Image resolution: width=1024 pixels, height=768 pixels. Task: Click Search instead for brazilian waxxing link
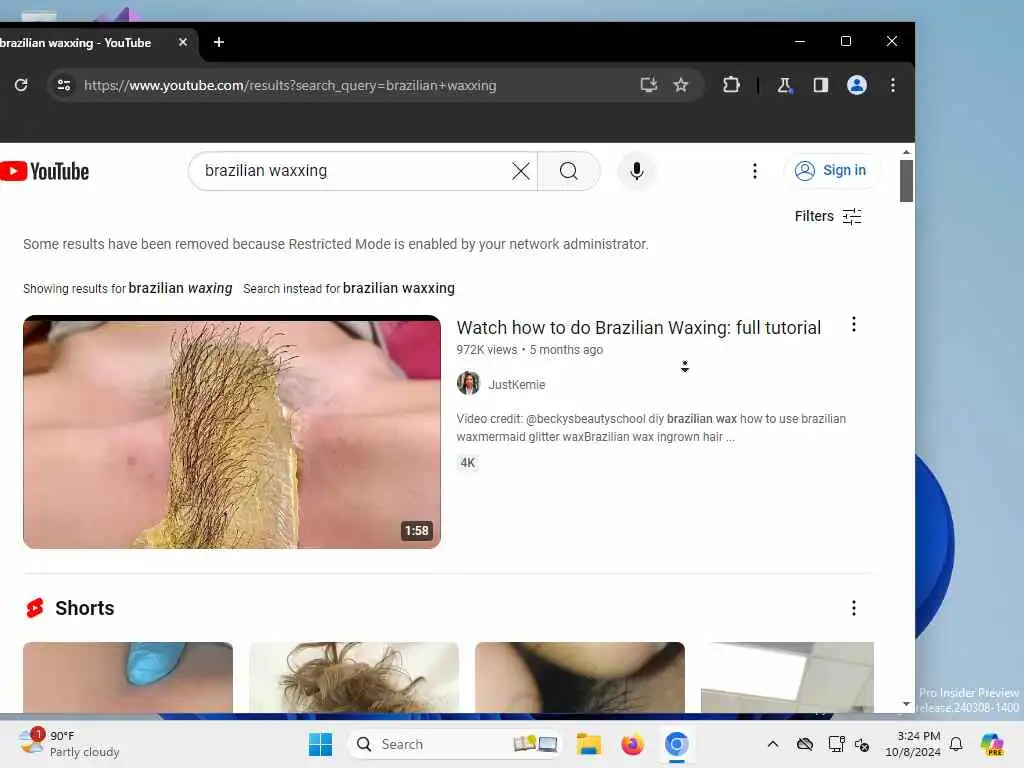point(398,288)
